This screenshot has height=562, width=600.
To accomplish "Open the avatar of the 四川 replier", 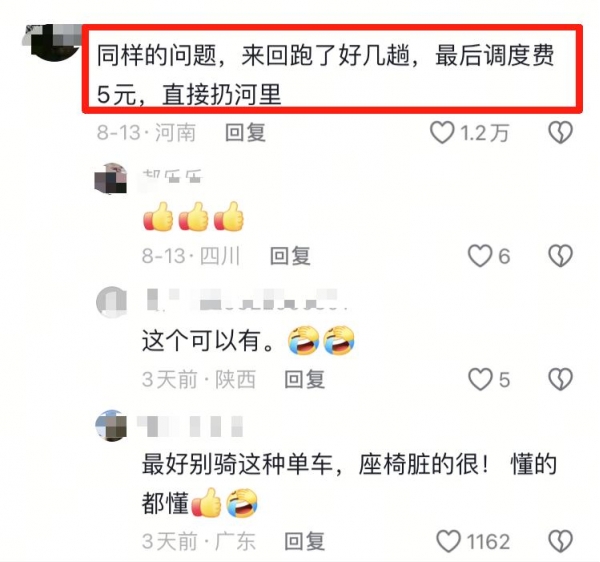I will coord(111,178).
